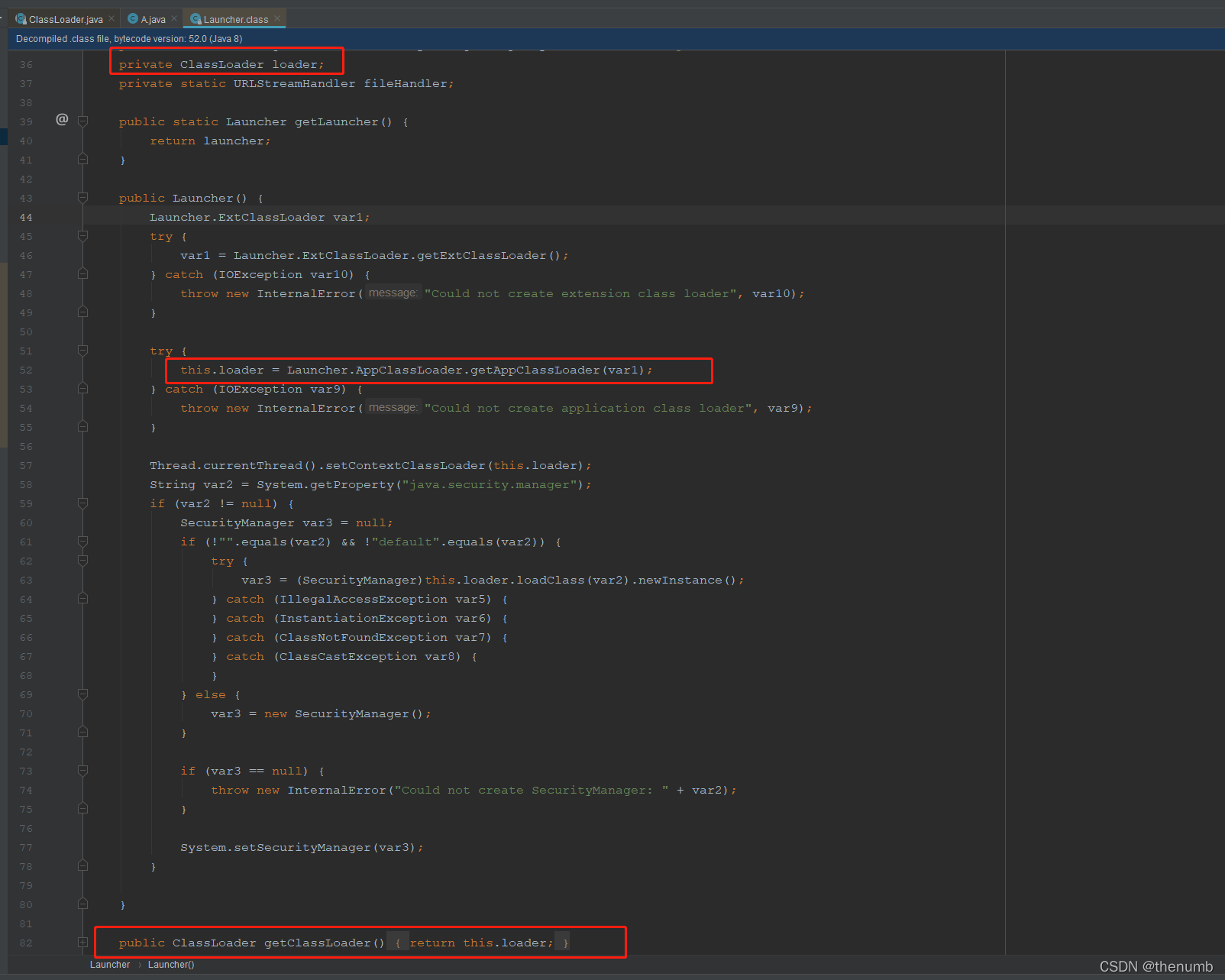
Task: Collapse Launcher() constructor fold at line 43
Action: [82, 198]
